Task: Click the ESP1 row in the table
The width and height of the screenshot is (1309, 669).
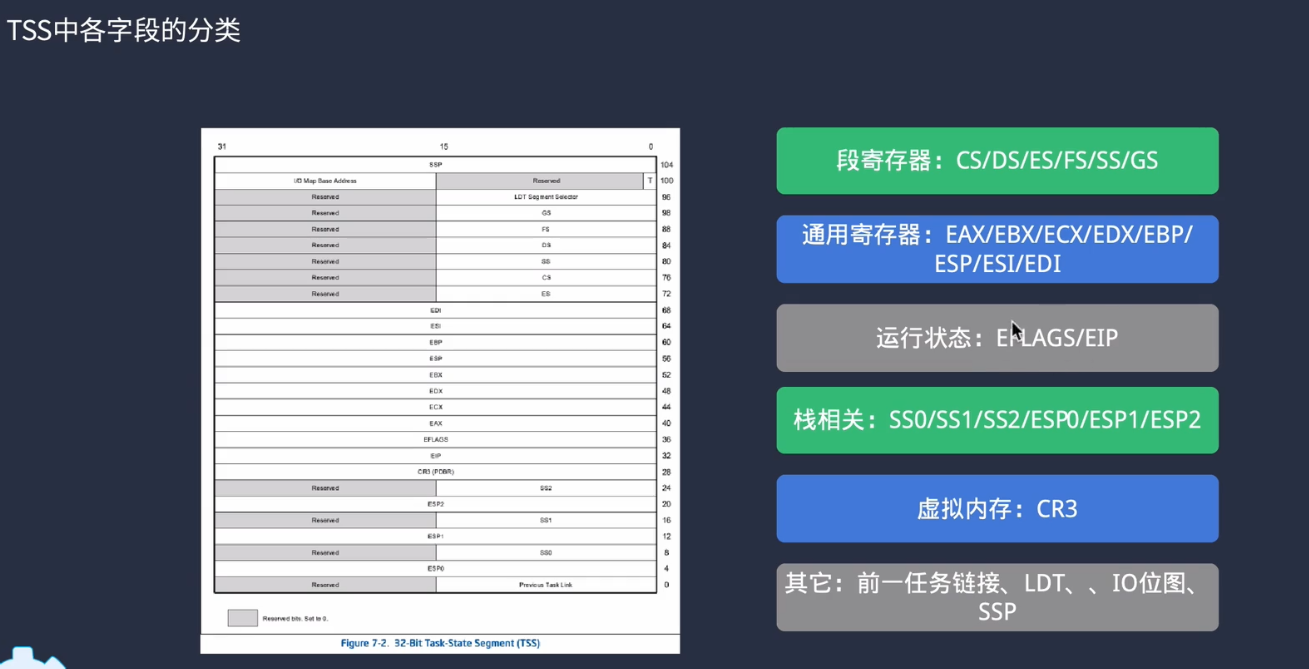Action: (x=435, y=536)
